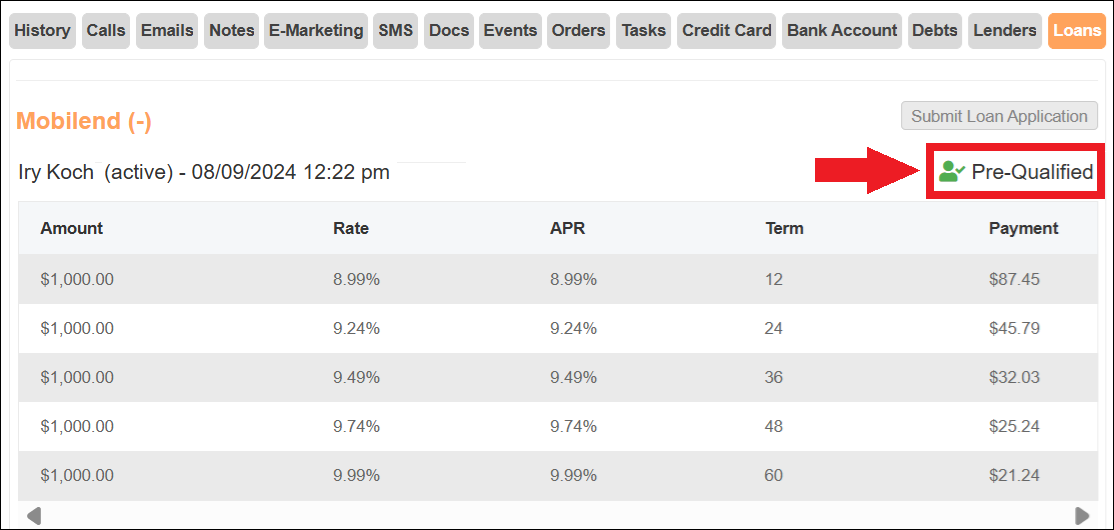
Task: Select the $21.24 payment cell
Action: pos(1015,475)
